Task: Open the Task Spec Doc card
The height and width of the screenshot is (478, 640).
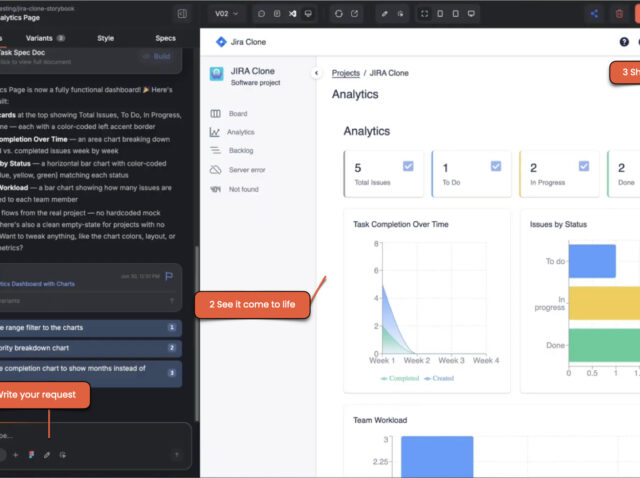Action: coord(90,60)
